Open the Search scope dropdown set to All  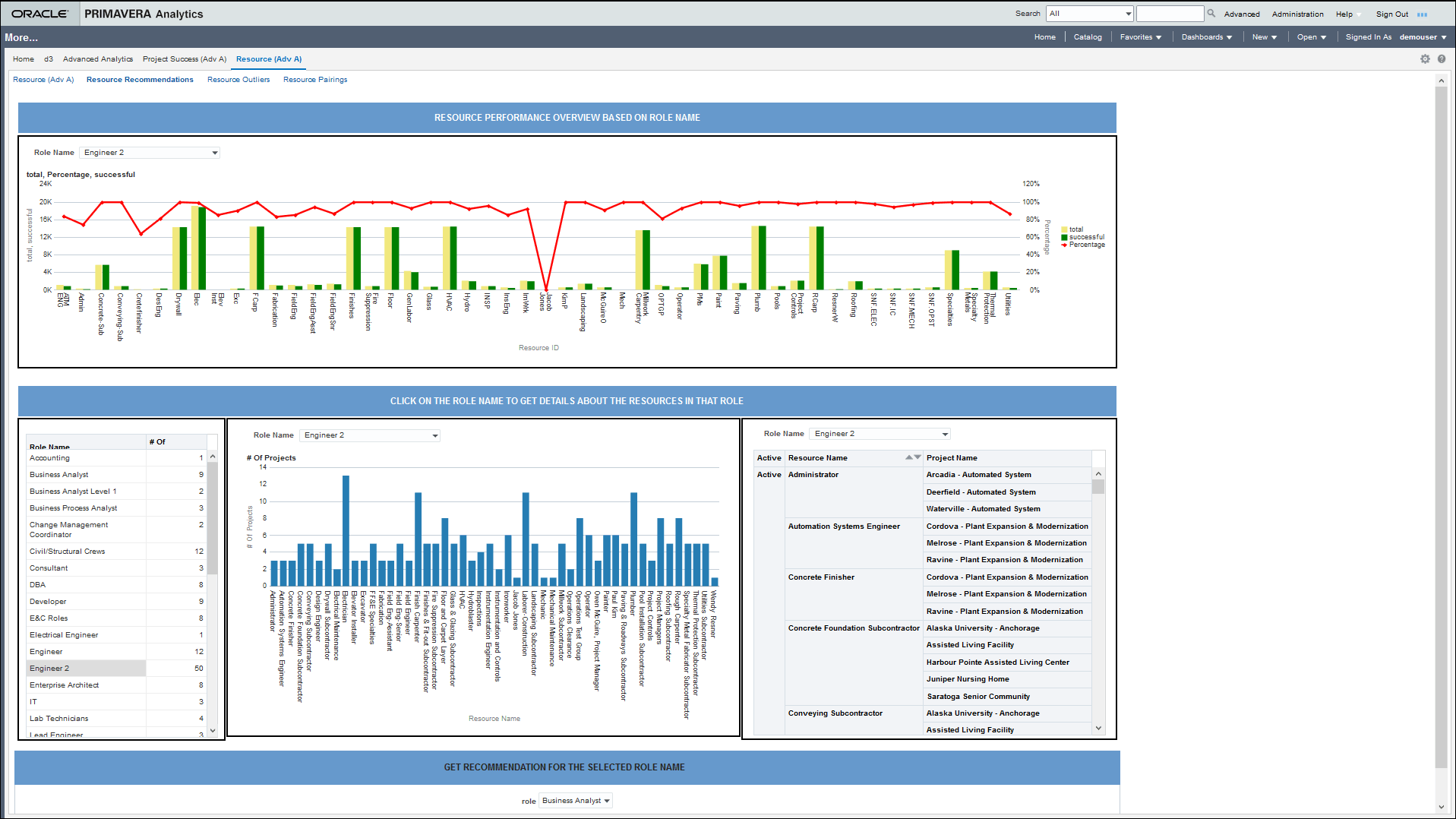(x=1090, y=14)
